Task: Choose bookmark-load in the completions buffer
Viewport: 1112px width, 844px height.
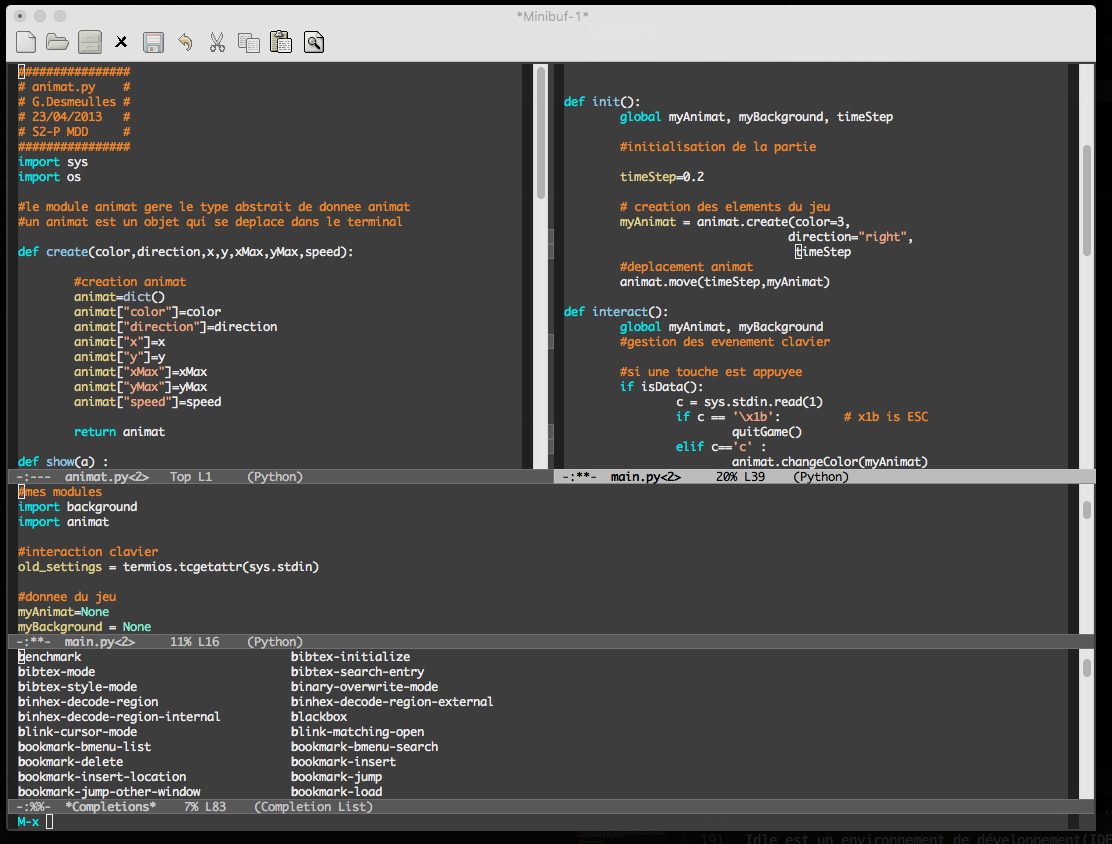Action: point(336,791)
